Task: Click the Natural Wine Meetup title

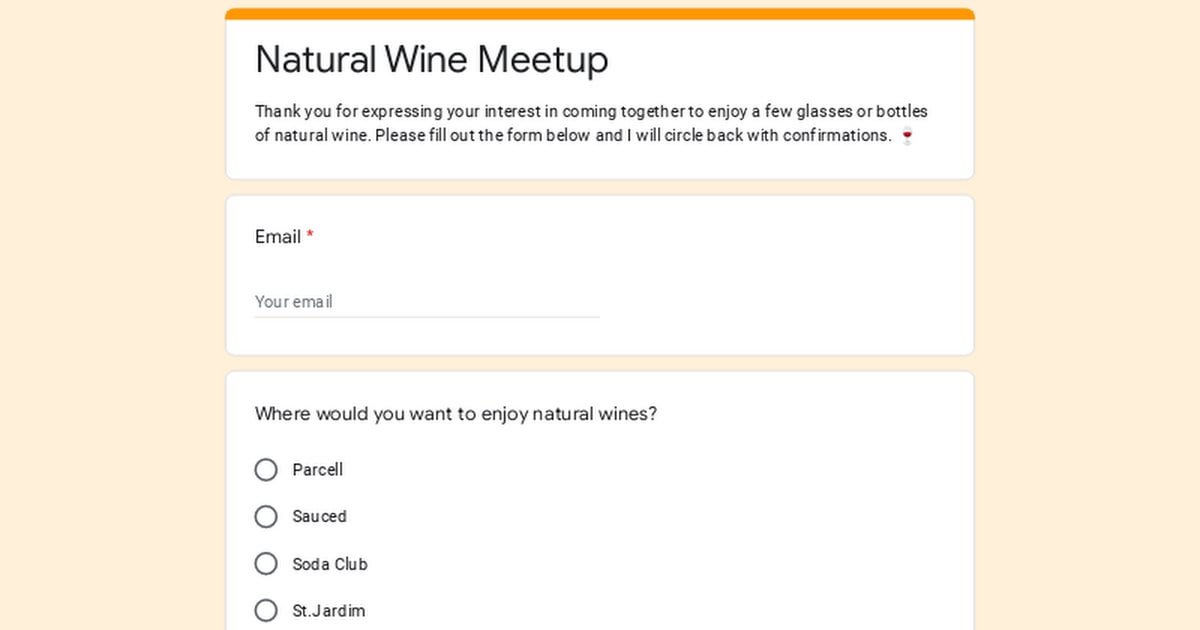Action: click(431, 60)
